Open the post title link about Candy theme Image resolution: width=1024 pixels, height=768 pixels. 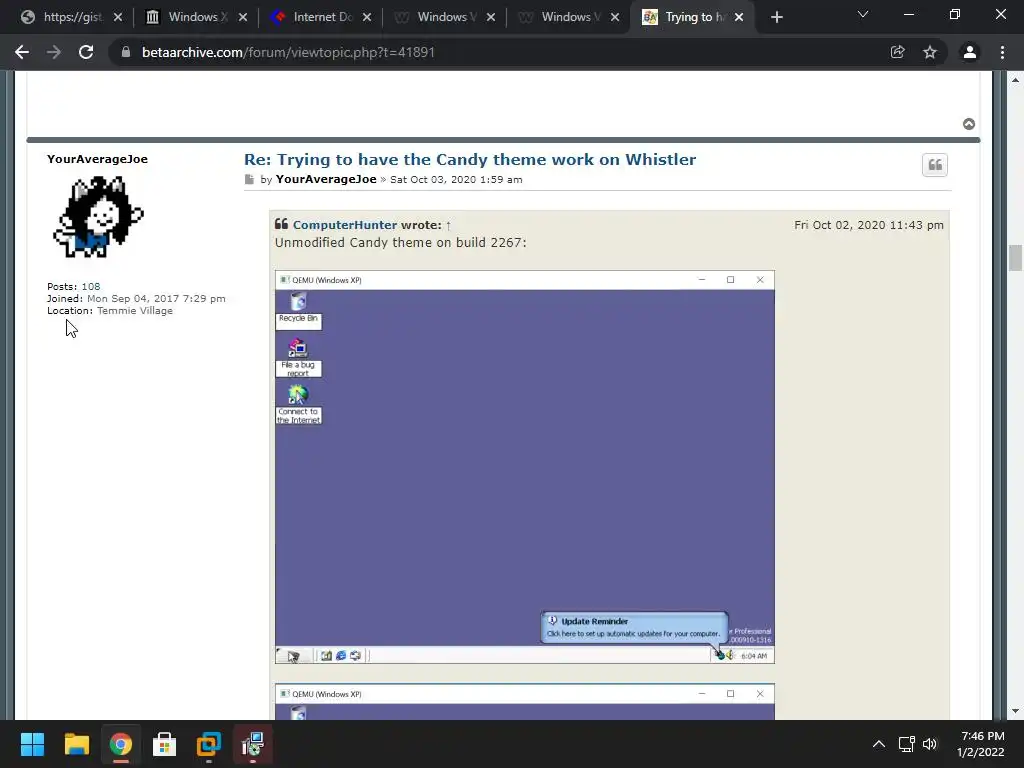(x=470, y=159)
